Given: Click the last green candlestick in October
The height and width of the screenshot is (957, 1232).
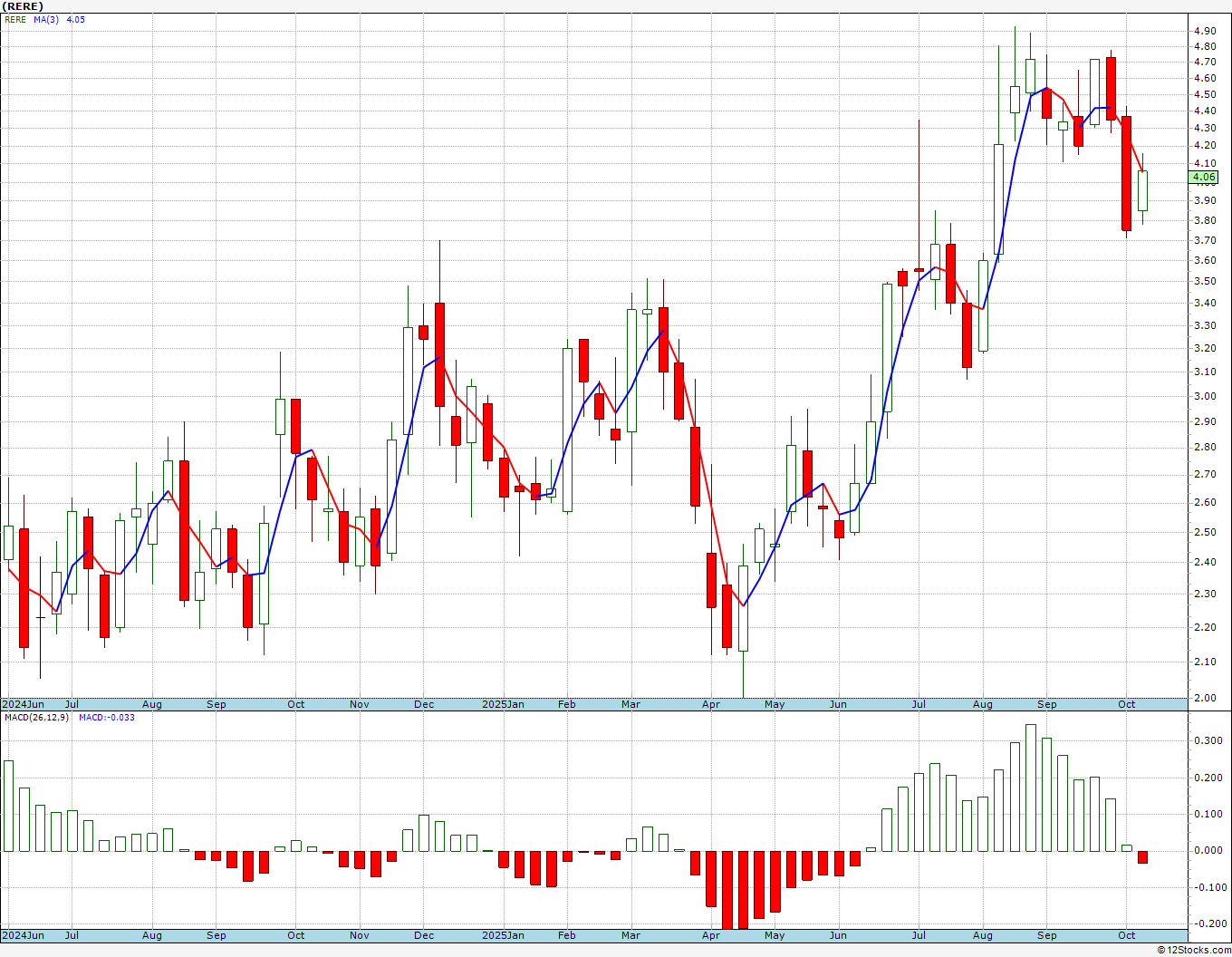Looking at the screenshot, I should (x=1143, y=190).
